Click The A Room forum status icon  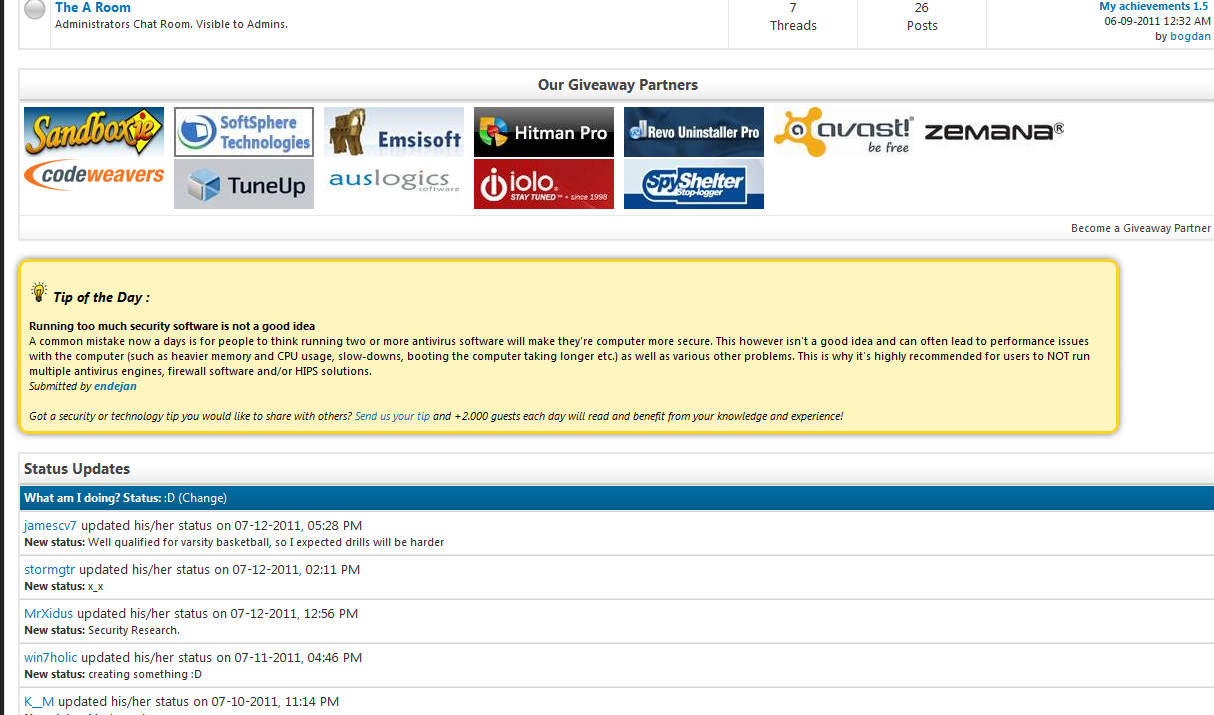point(35,10)
